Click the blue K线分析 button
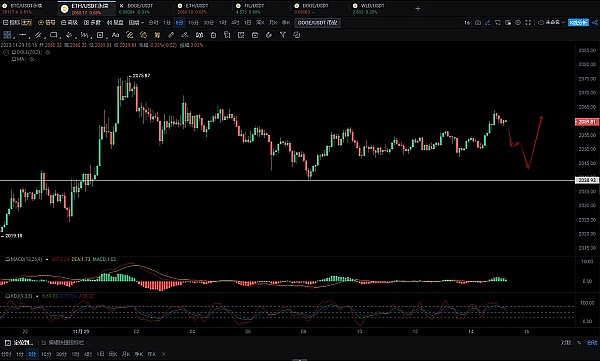The width and height of the screenshot is (600, 361). pyautogui.click(x=578, y=23)
